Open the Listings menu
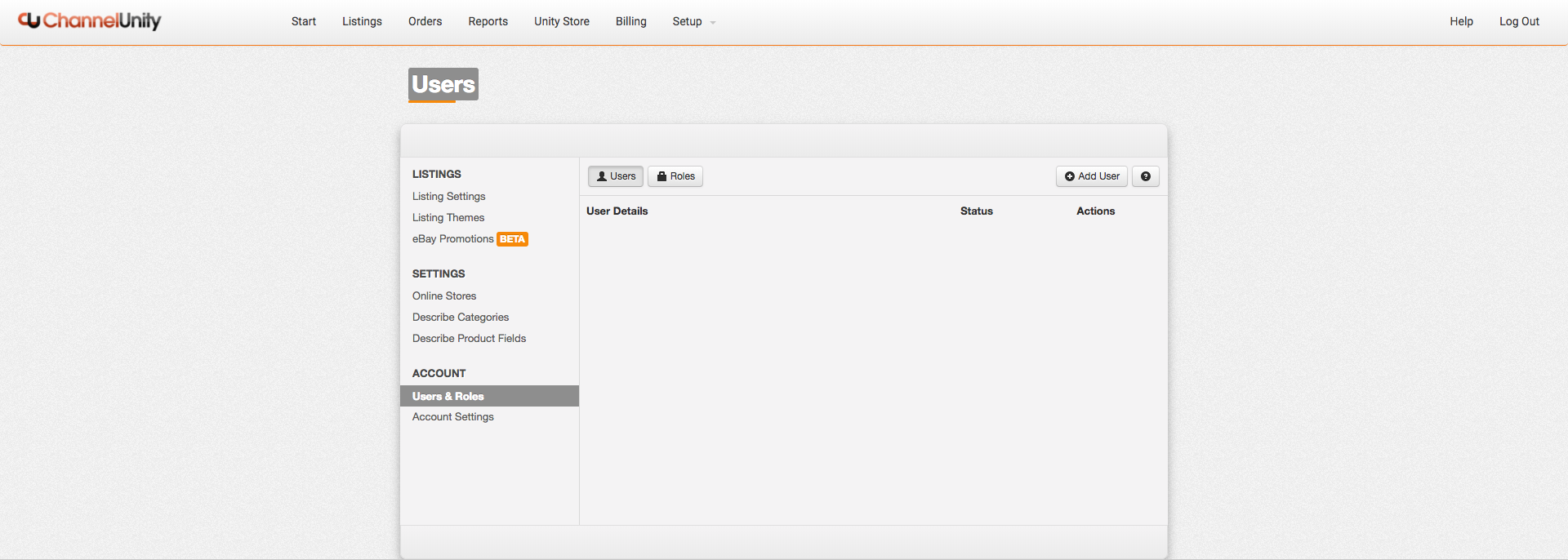Viewport: 1568px width, 560px height. tap(362, 22)
